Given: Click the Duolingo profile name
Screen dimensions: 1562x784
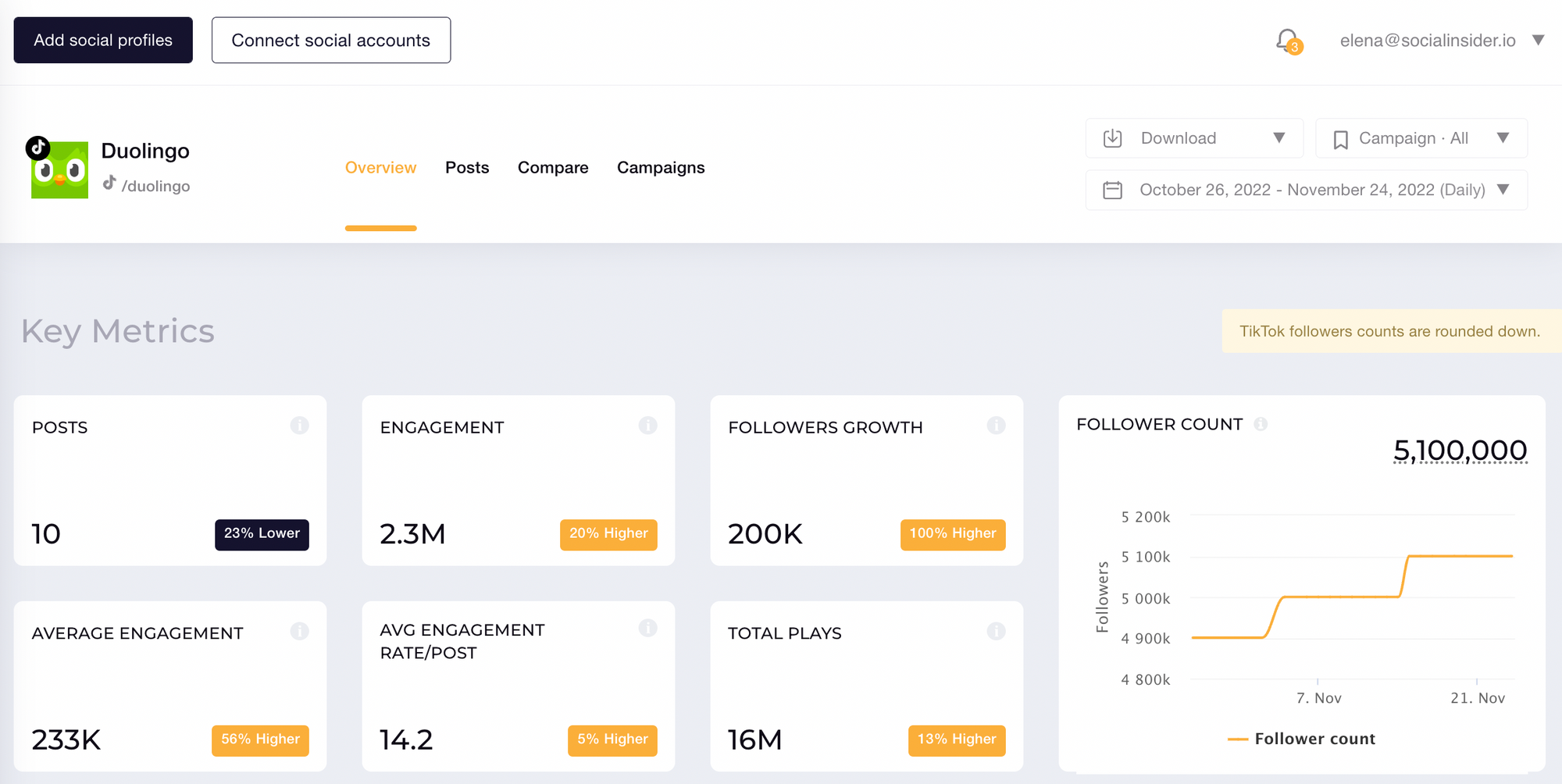Looking at the screenshot, I should pos(145,151).
